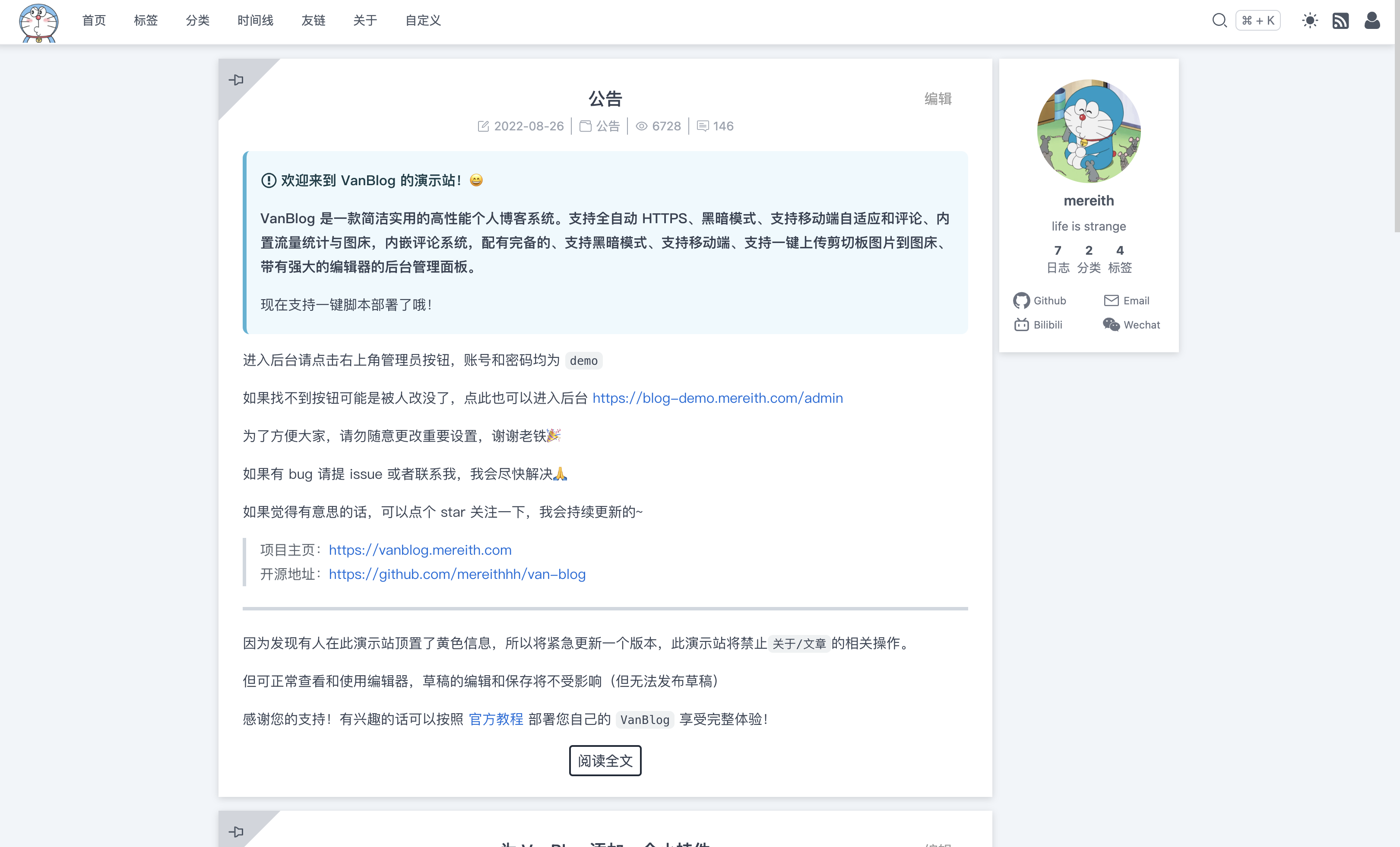1400x847 pixels.
Task: Open search with the magnifier icon
Action: click(x=1219, y=20)
